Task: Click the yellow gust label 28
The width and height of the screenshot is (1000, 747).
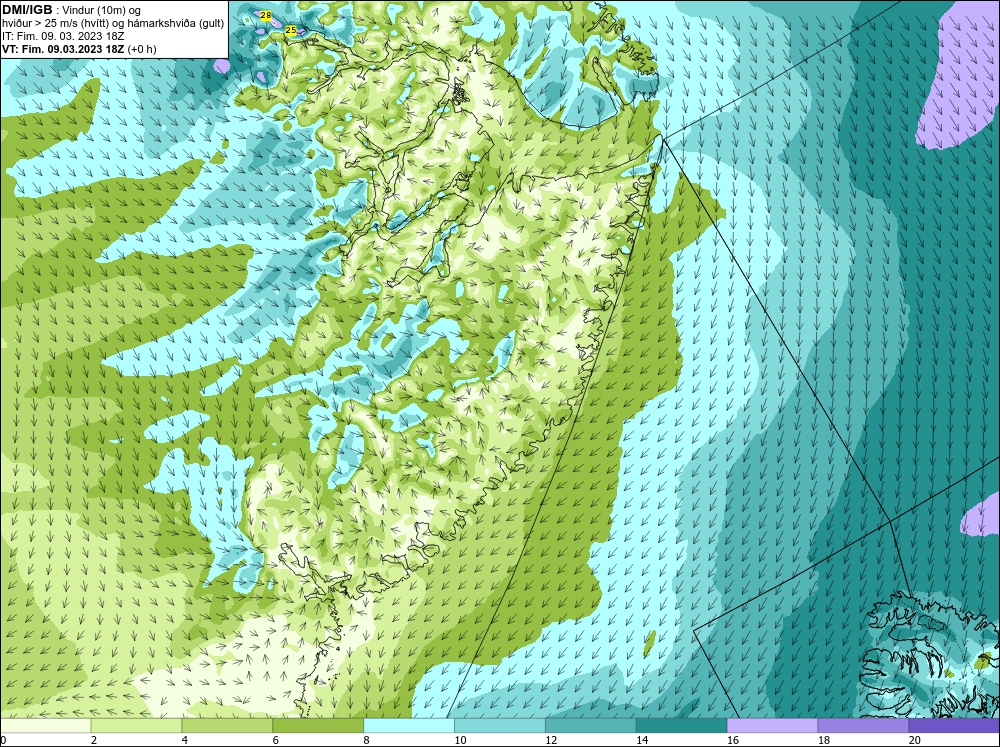Action: (266, 15)
